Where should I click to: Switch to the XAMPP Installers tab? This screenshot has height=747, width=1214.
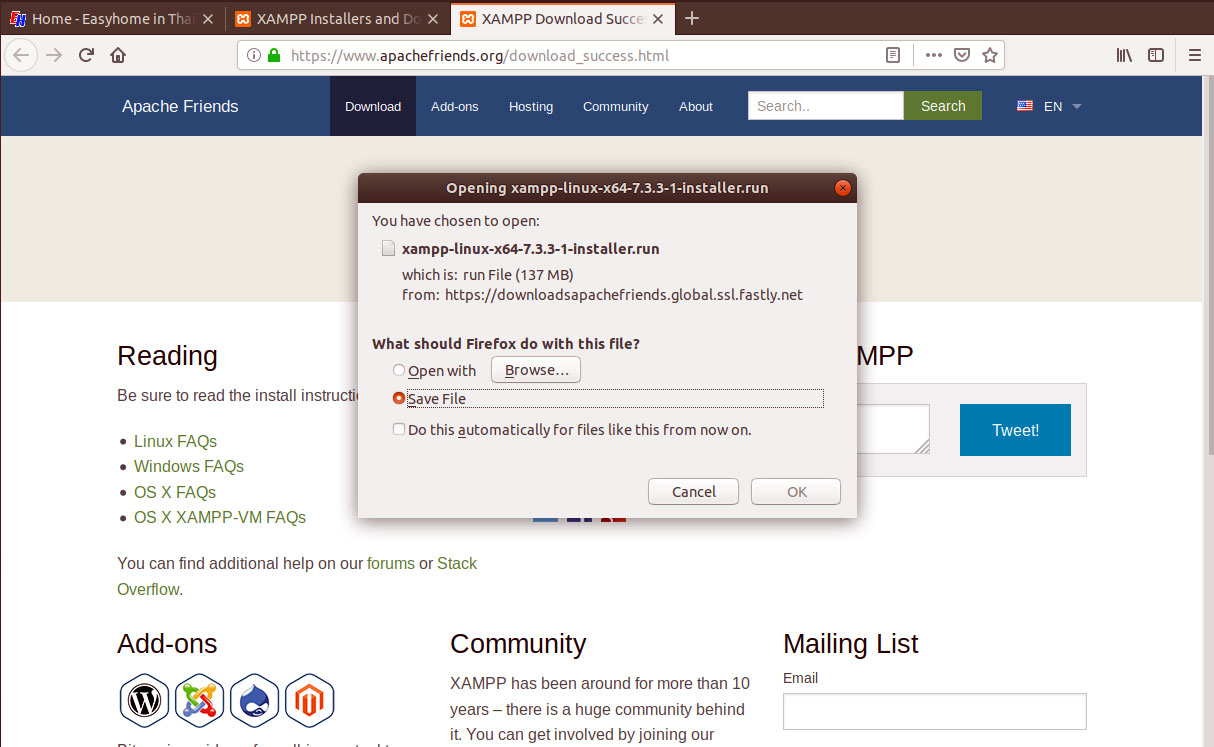tap(330, 18)
